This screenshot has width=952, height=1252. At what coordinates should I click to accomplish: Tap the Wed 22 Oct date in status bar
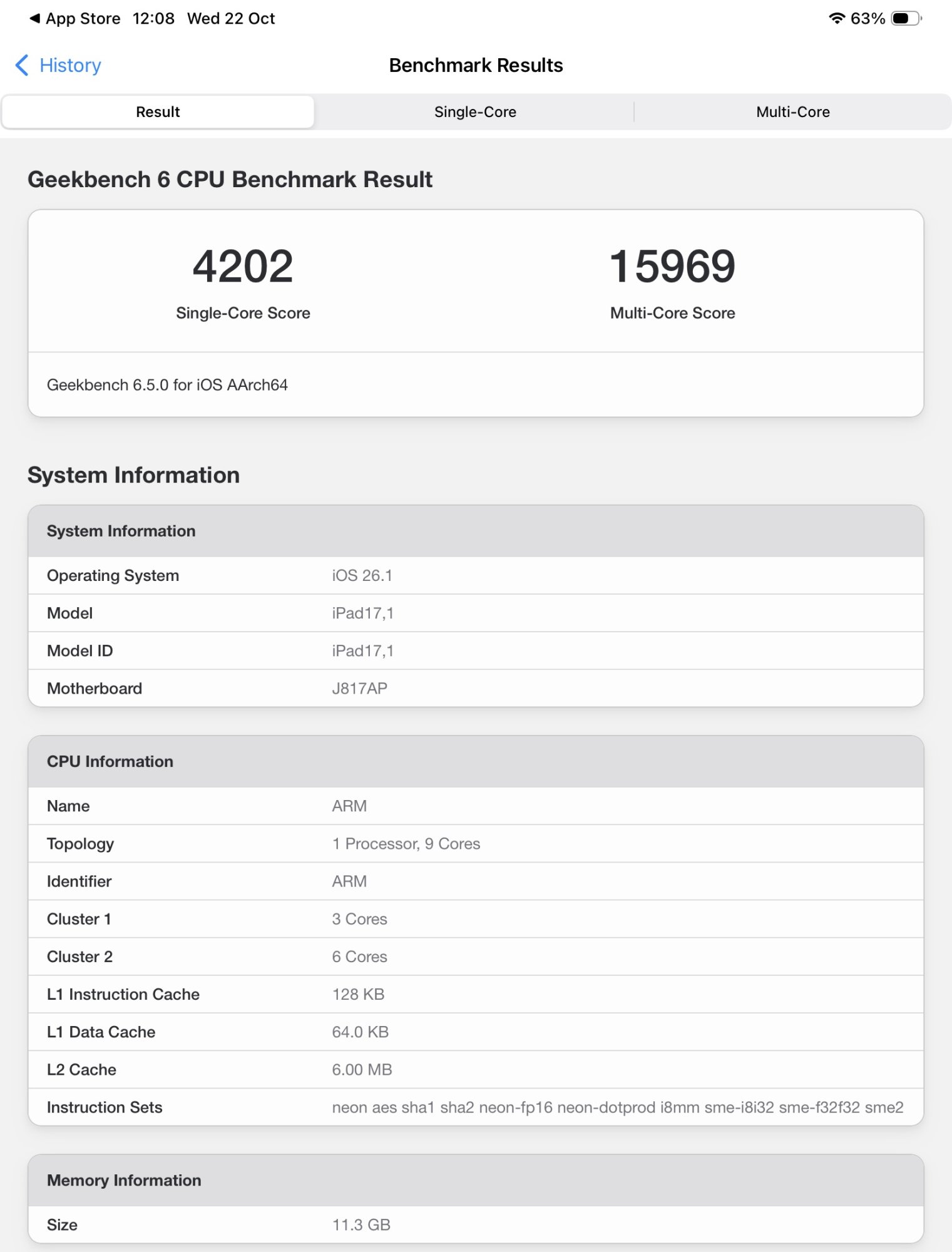tap(231, 19)
